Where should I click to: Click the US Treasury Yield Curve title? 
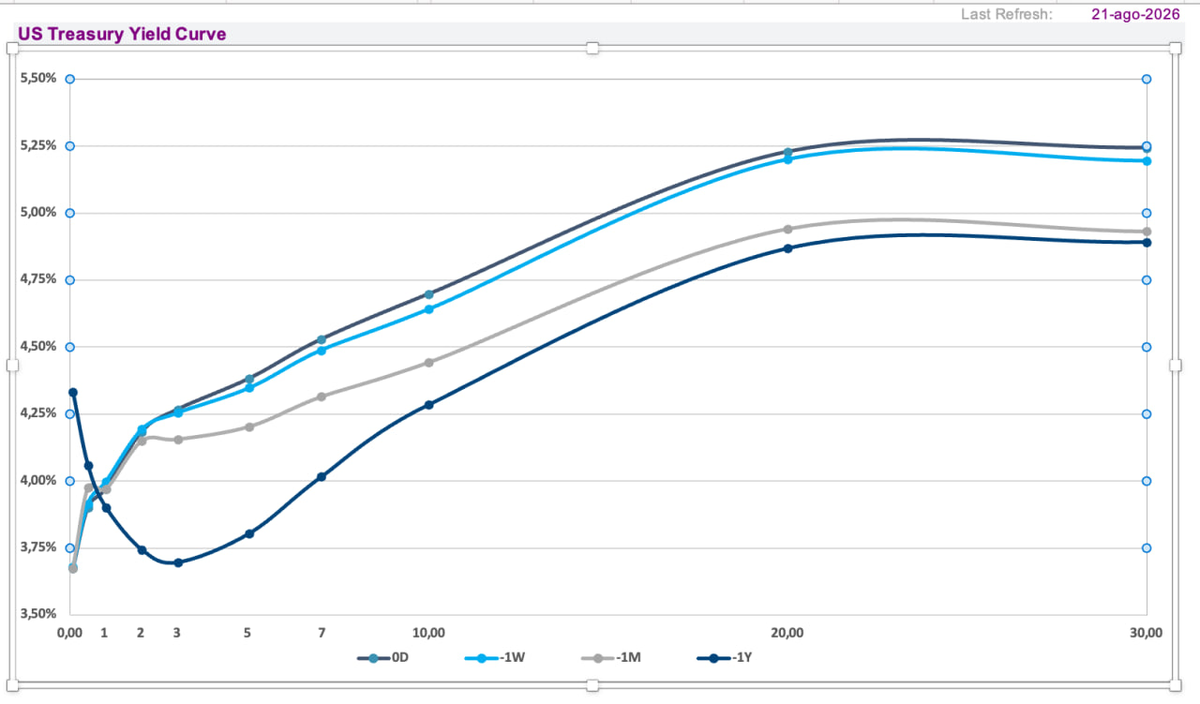click(122, 34)
